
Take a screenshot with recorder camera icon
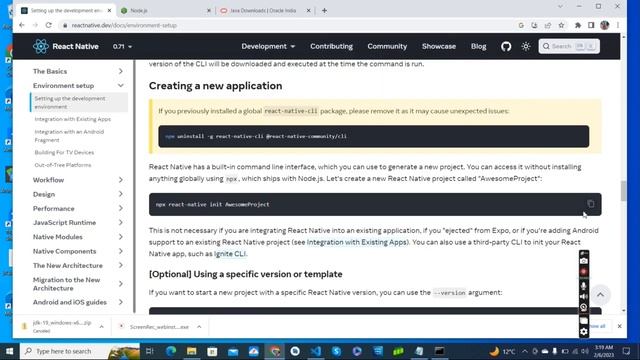tap(584, 261)
